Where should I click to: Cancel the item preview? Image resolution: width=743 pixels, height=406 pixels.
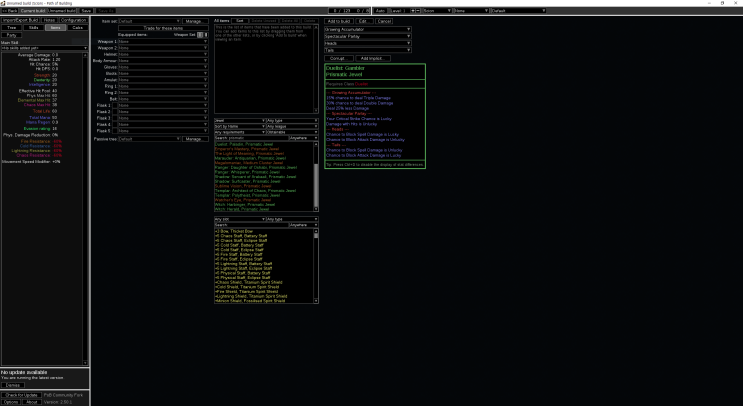(384, 21)
